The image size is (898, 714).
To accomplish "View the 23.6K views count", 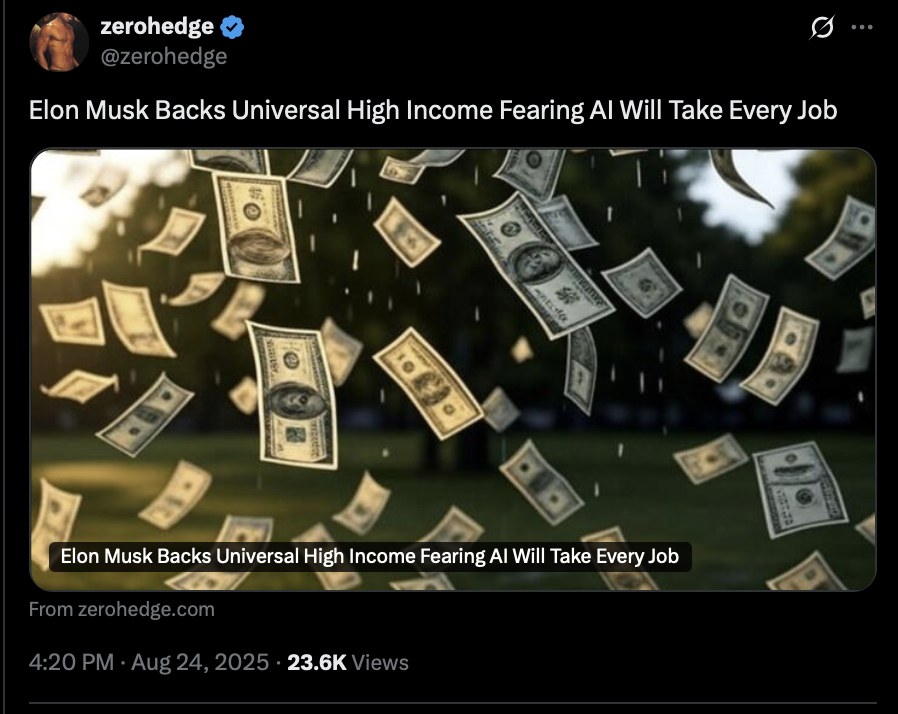I will 317,662.
